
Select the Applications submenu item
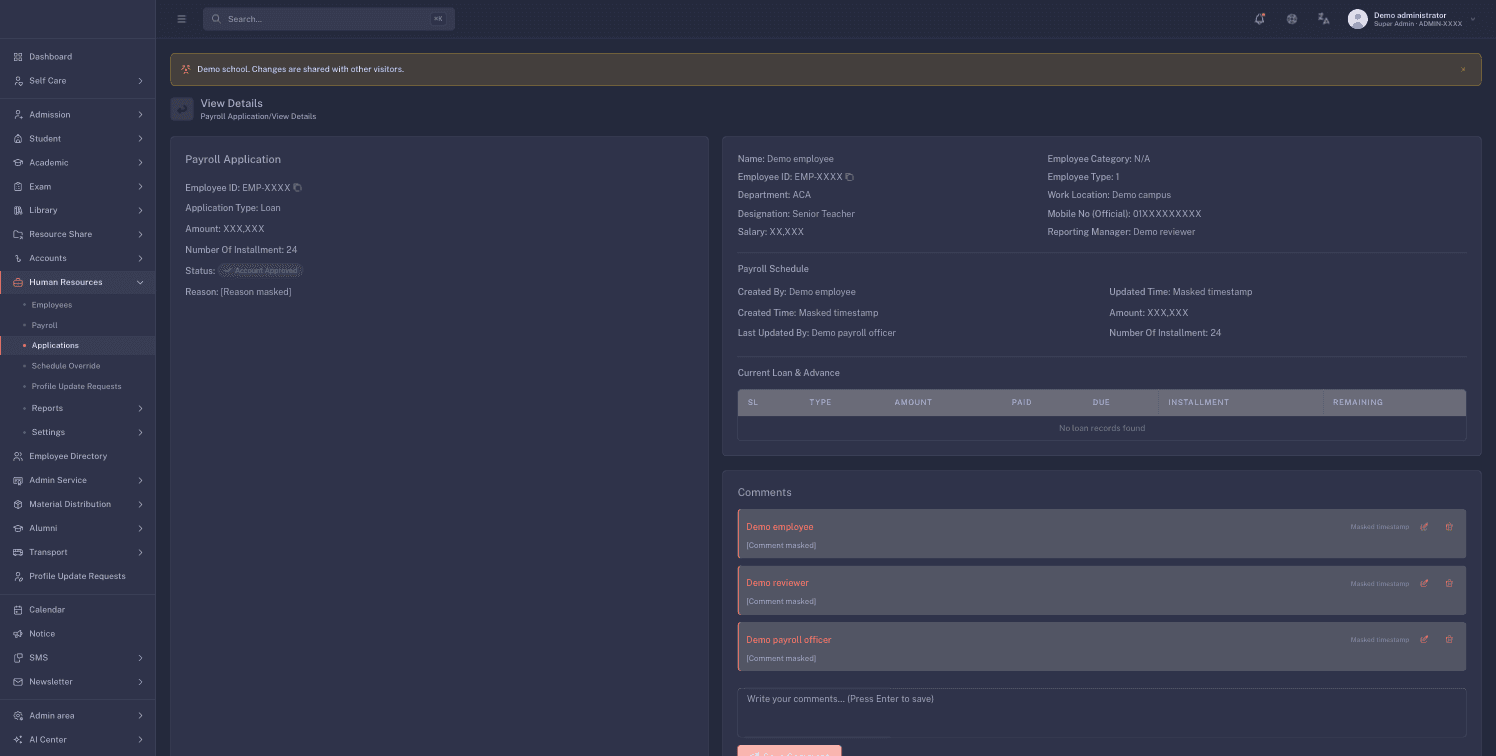[77, 346]
